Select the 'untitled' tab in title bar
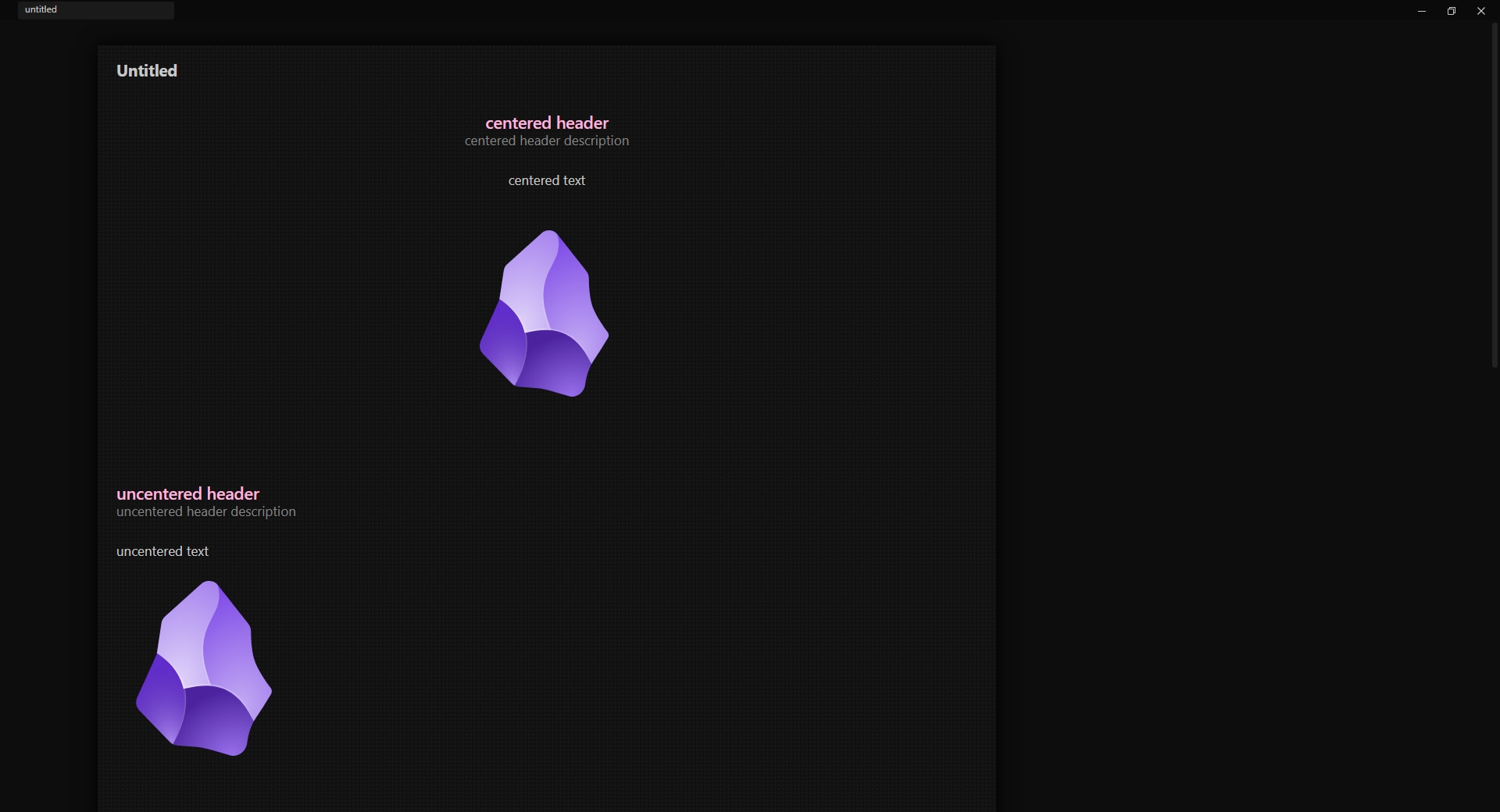The image size is (1500, 812). click(x=95, y=10)
